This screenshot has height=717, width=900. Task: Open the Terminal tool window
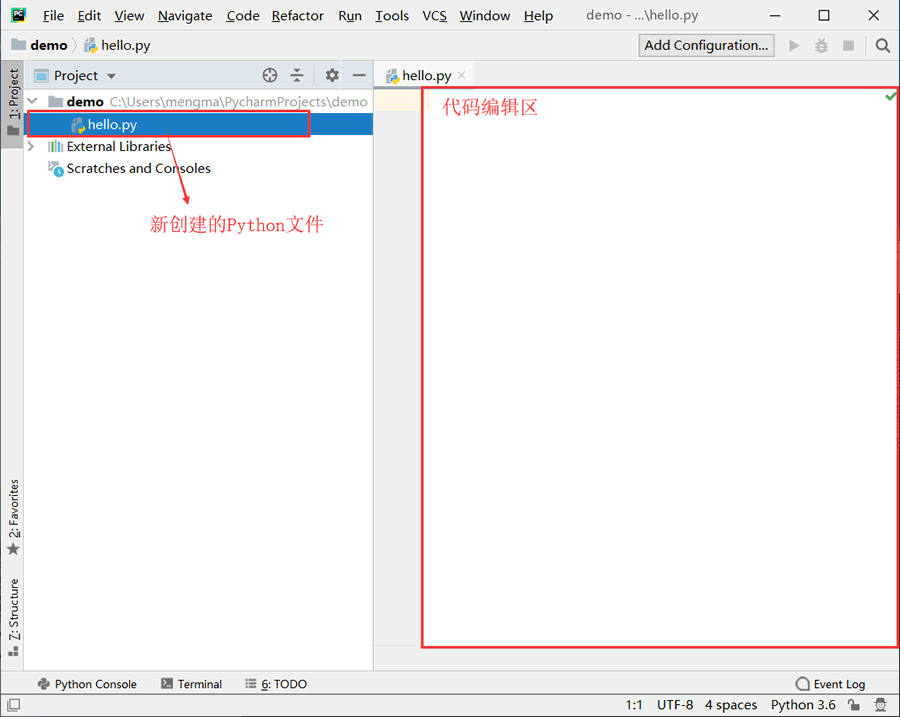pyautogui.click(x=191, y=684)
